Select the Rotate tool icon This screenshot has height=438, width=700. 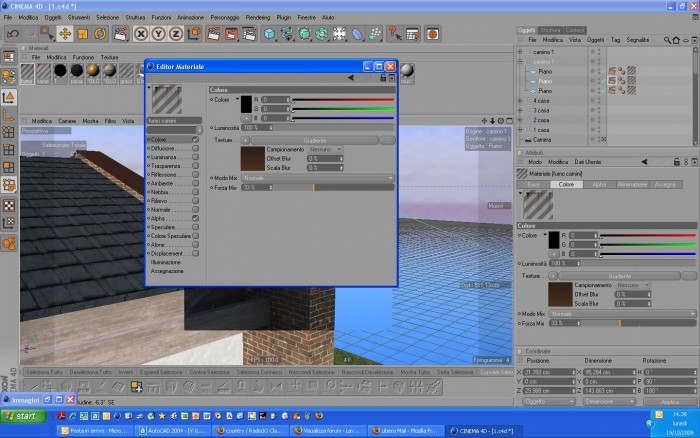[x=100, y=34]
